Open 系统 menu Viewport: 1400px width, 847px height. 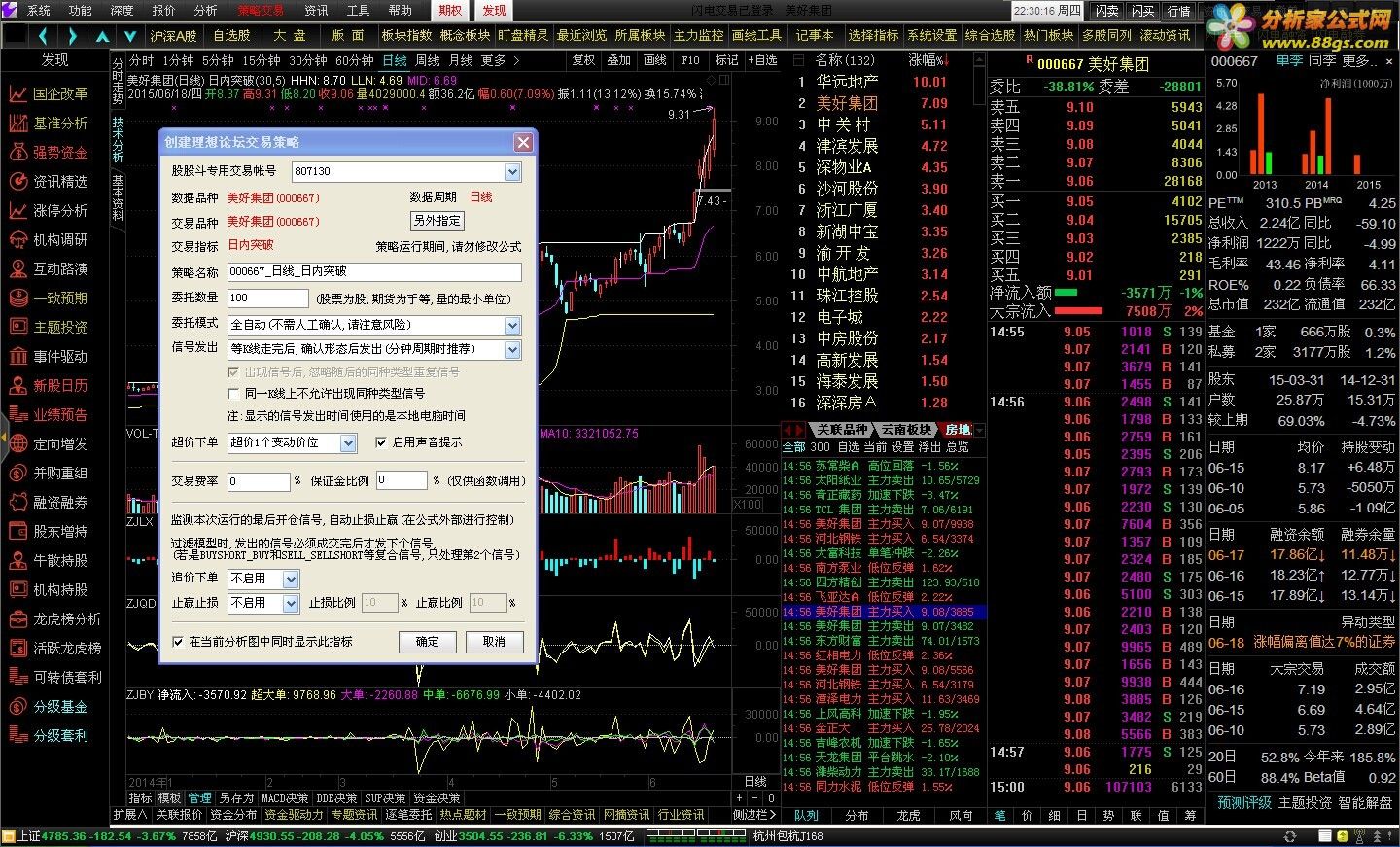click(x=38, y=11)
